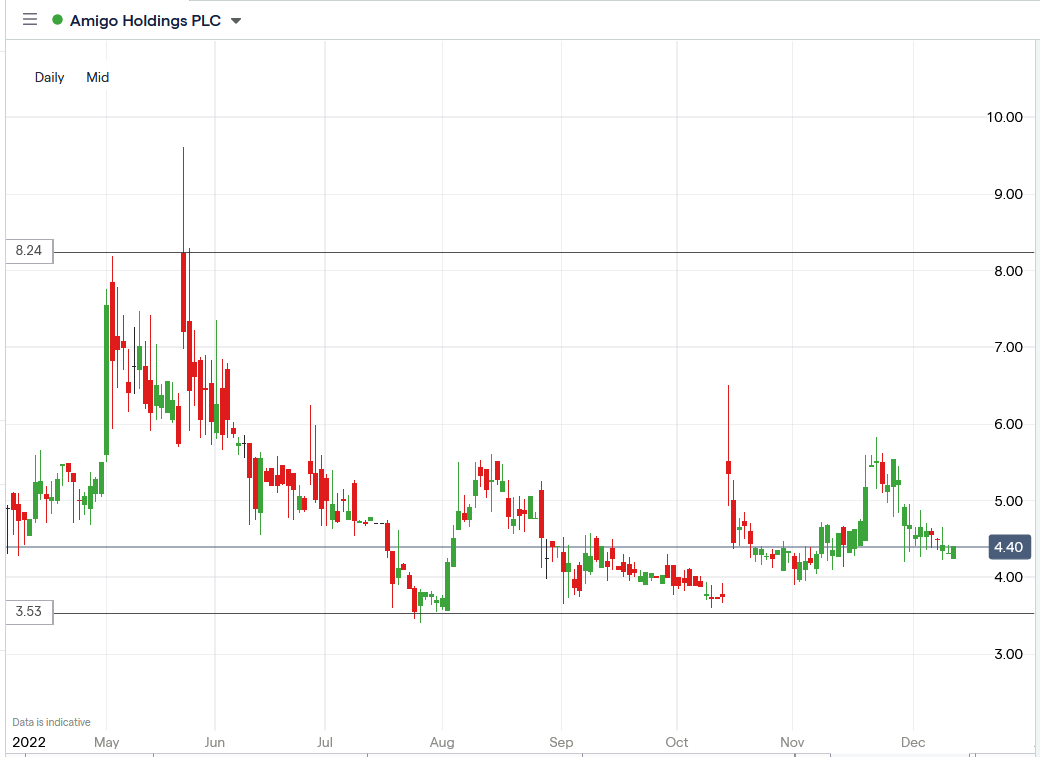
Task: Click the May label on time axis
Action: [107, 742]
